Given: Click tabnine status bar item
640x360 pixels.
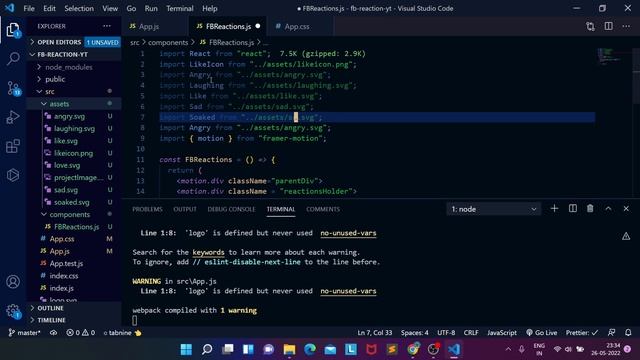Looking at the screenshot, I should click(122, 333).
